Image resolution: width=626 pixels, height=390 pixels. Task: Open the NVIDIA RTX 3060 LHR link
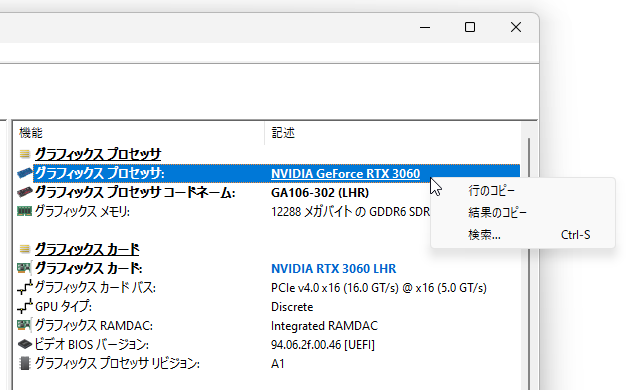pos(333,269)
